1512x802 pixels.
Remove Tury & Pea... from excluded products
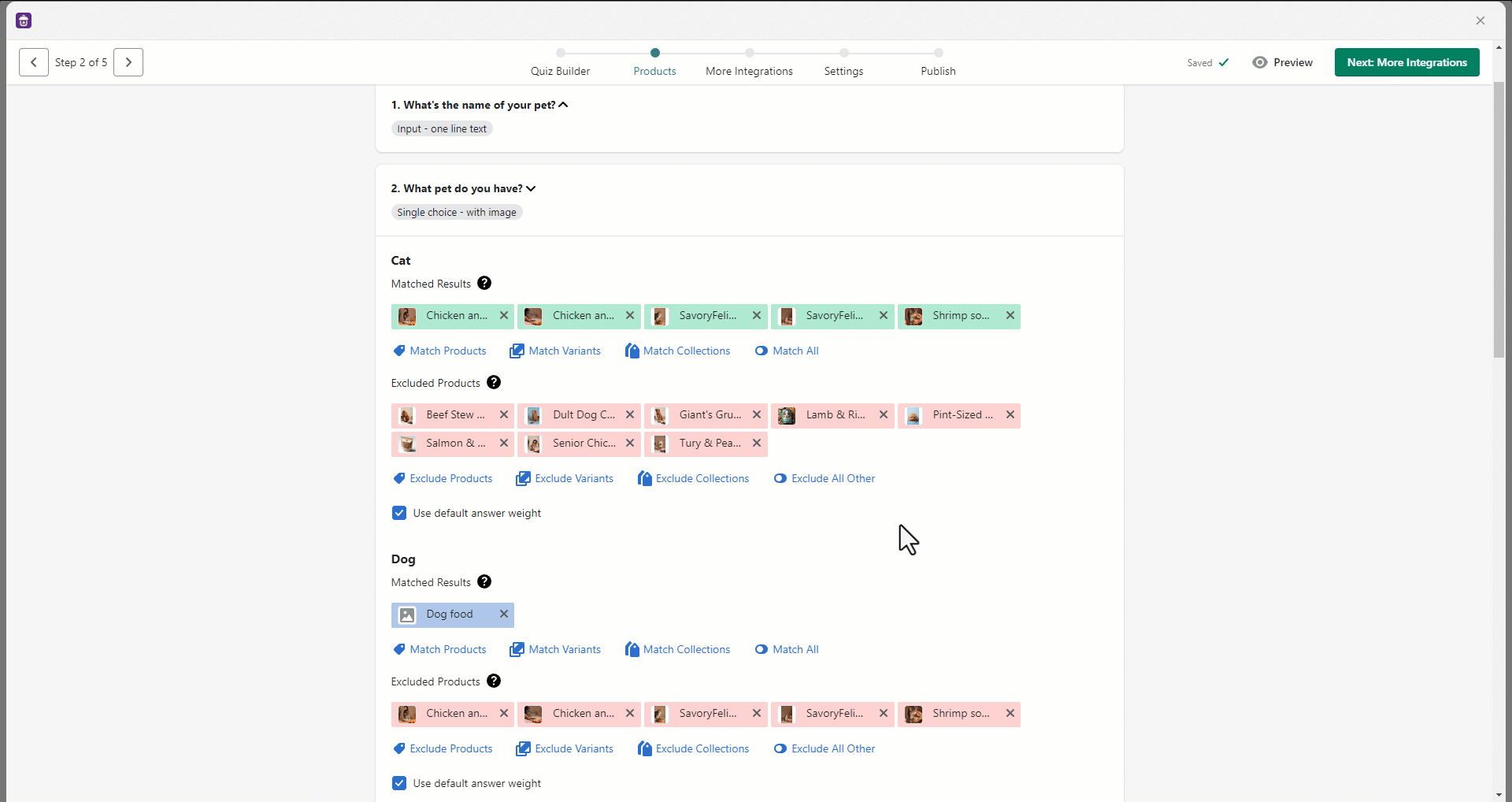tap(757, 443)
